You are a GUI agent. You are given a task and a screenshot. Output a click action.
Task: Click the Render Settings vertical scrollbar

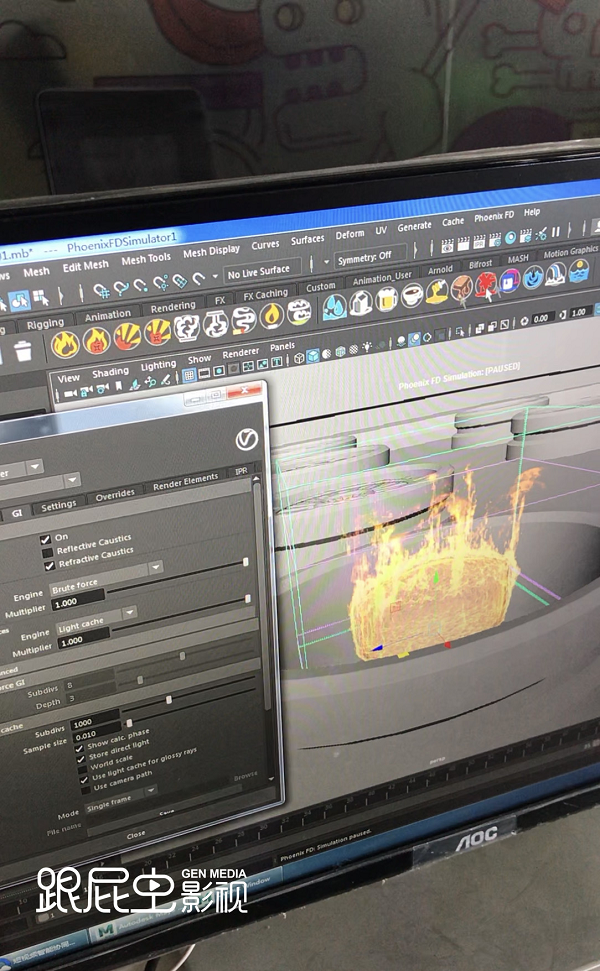pyautogui.click(x=262, y=594)
